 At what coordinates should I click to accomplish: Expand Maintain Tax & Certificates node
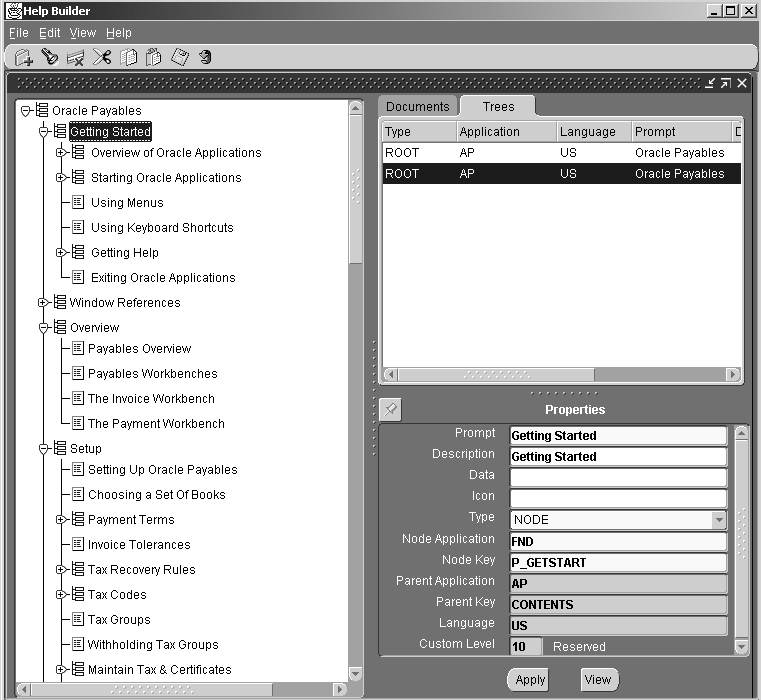[x=61, y=669]
